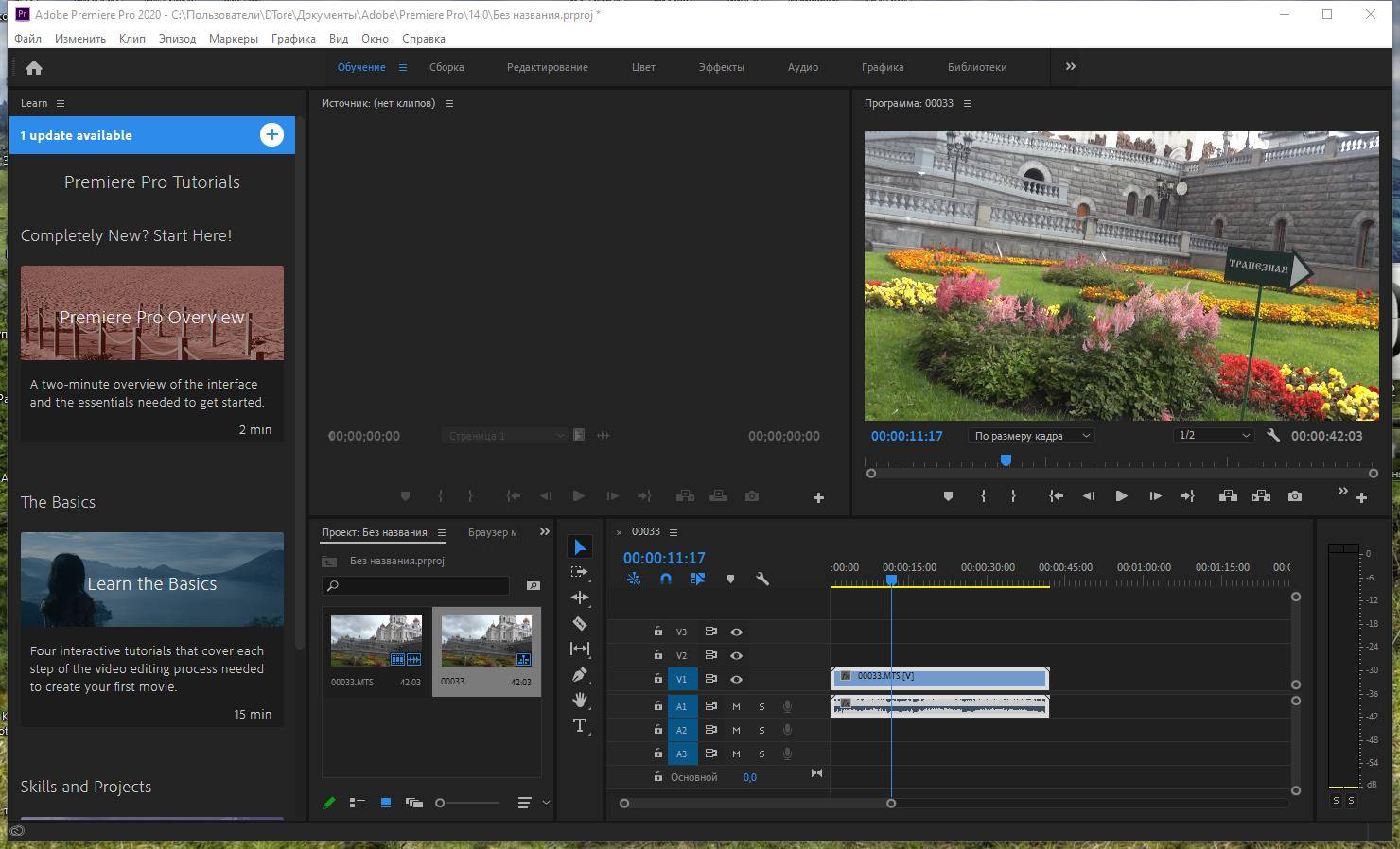
Task: Select the Selection tool arrow
Action: tap(580, 547)
